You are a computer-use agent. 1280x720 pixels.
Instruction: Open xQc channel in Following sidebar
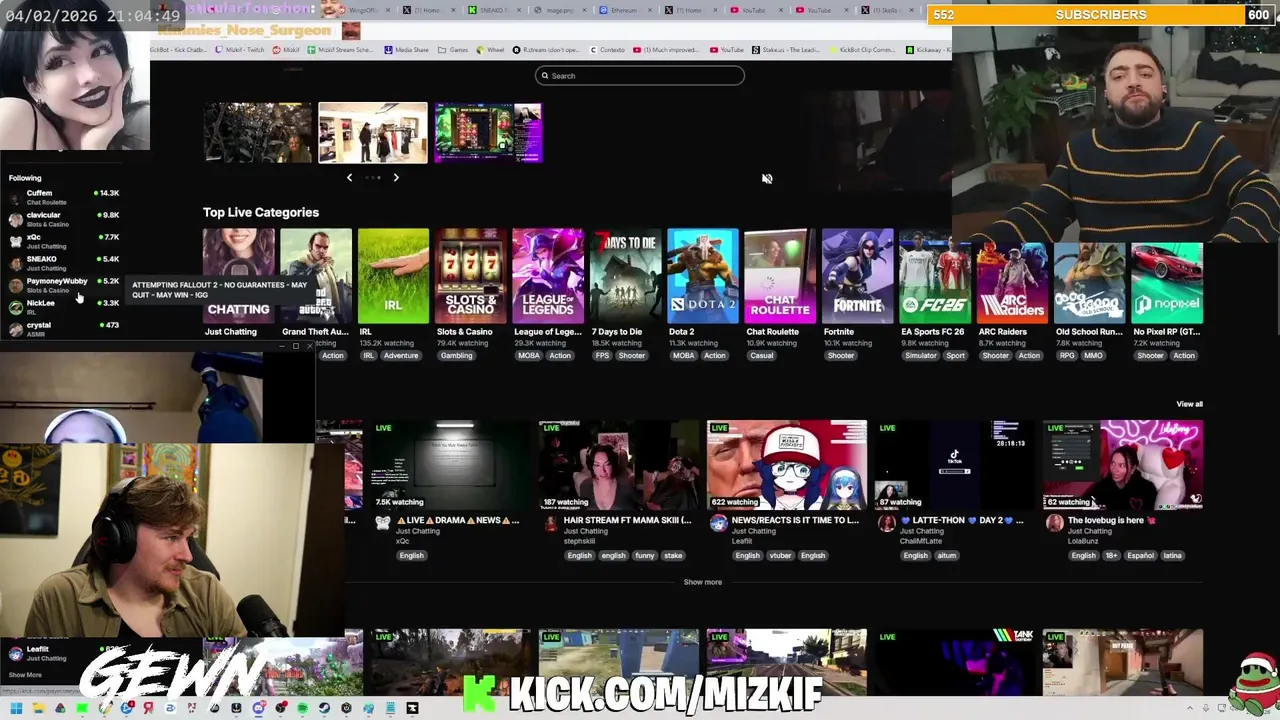tap(64, 241)
